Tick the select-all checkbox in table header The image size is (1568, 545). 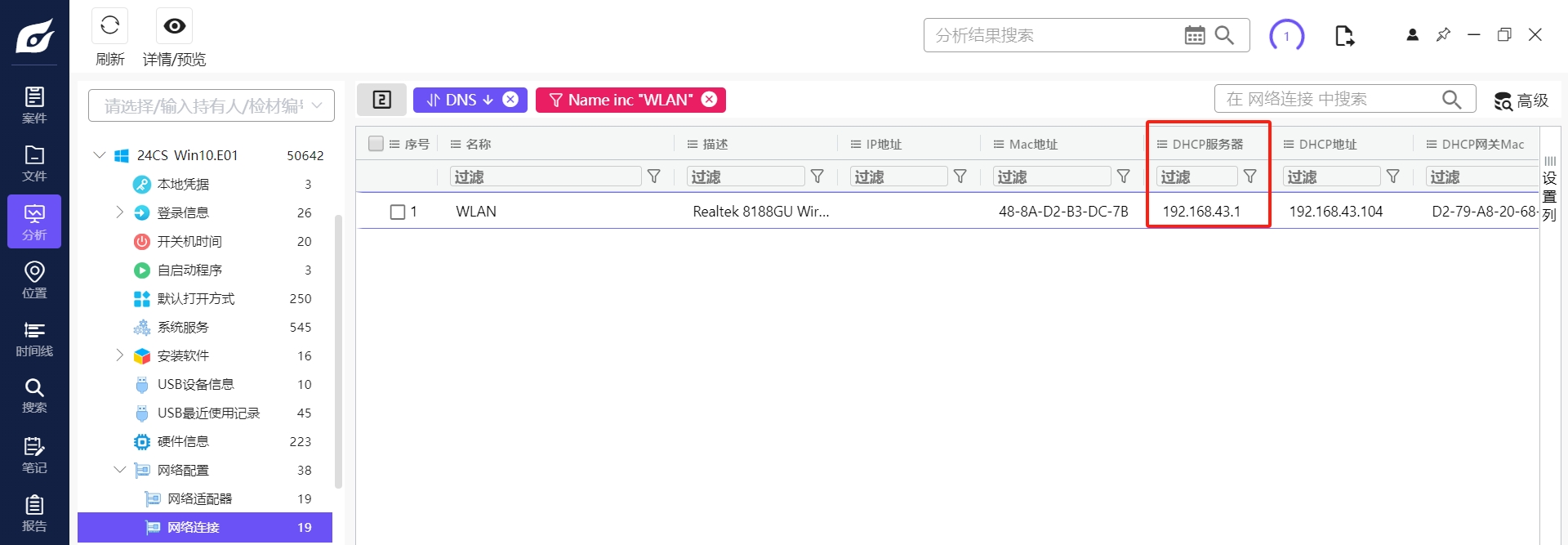[376, 144]
